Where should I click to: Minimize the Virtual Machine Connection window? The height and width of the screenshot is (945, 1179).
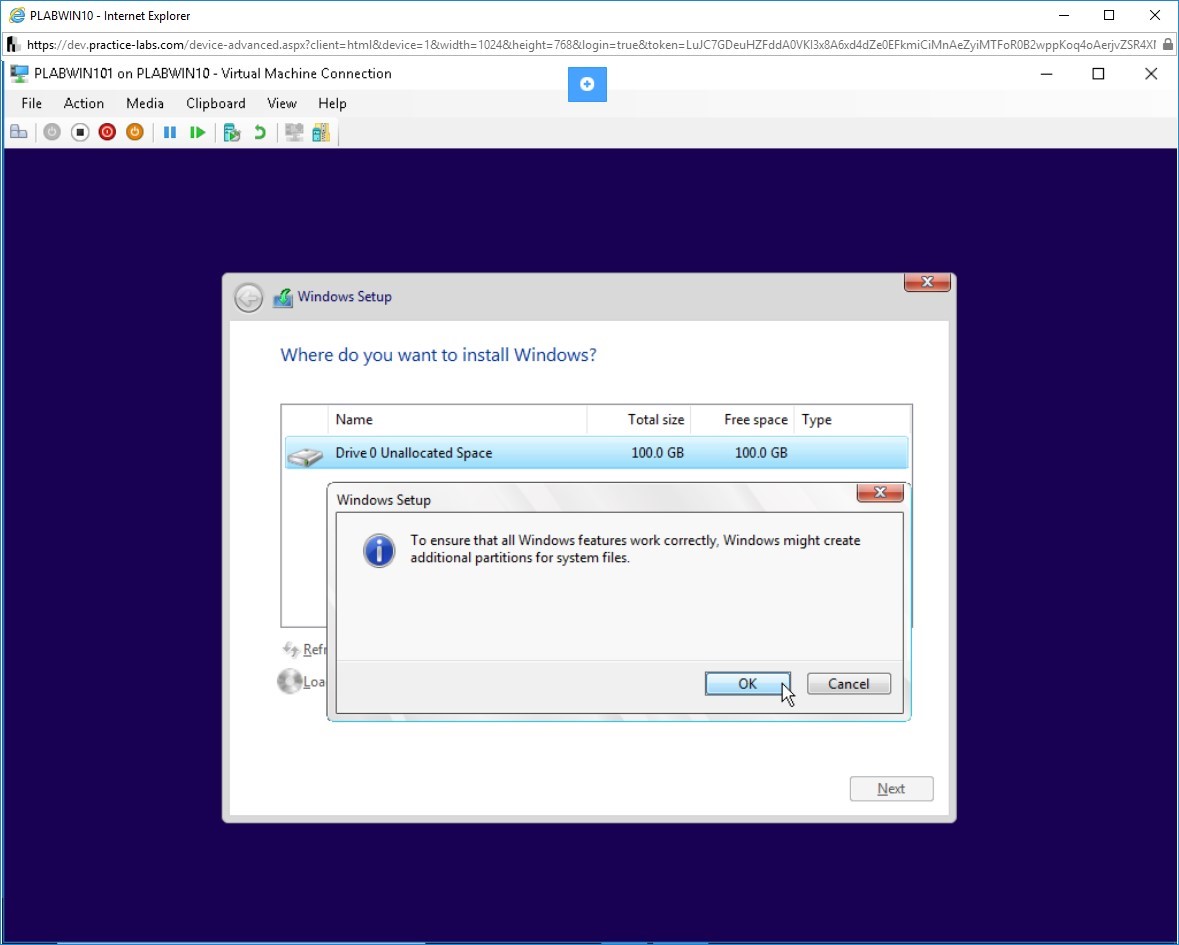(x=1046, y=74)
